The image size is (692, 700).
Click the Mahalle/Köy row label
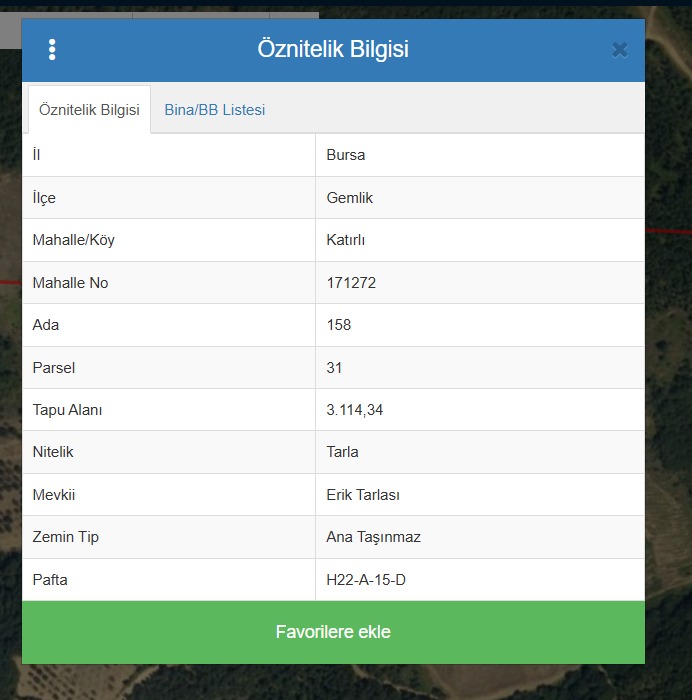pyautogui.click(x=73, y=240)
